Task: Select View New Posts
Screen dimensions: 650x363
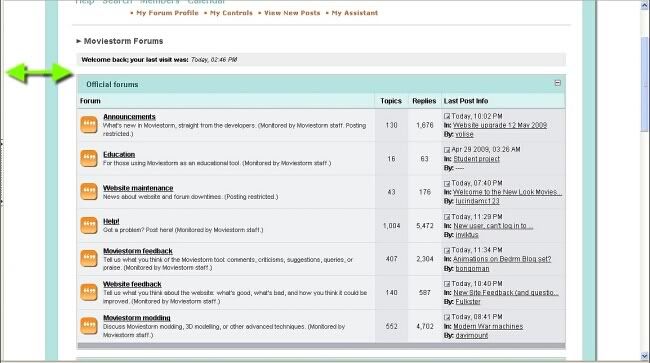Action: click(x=292, y=13)
